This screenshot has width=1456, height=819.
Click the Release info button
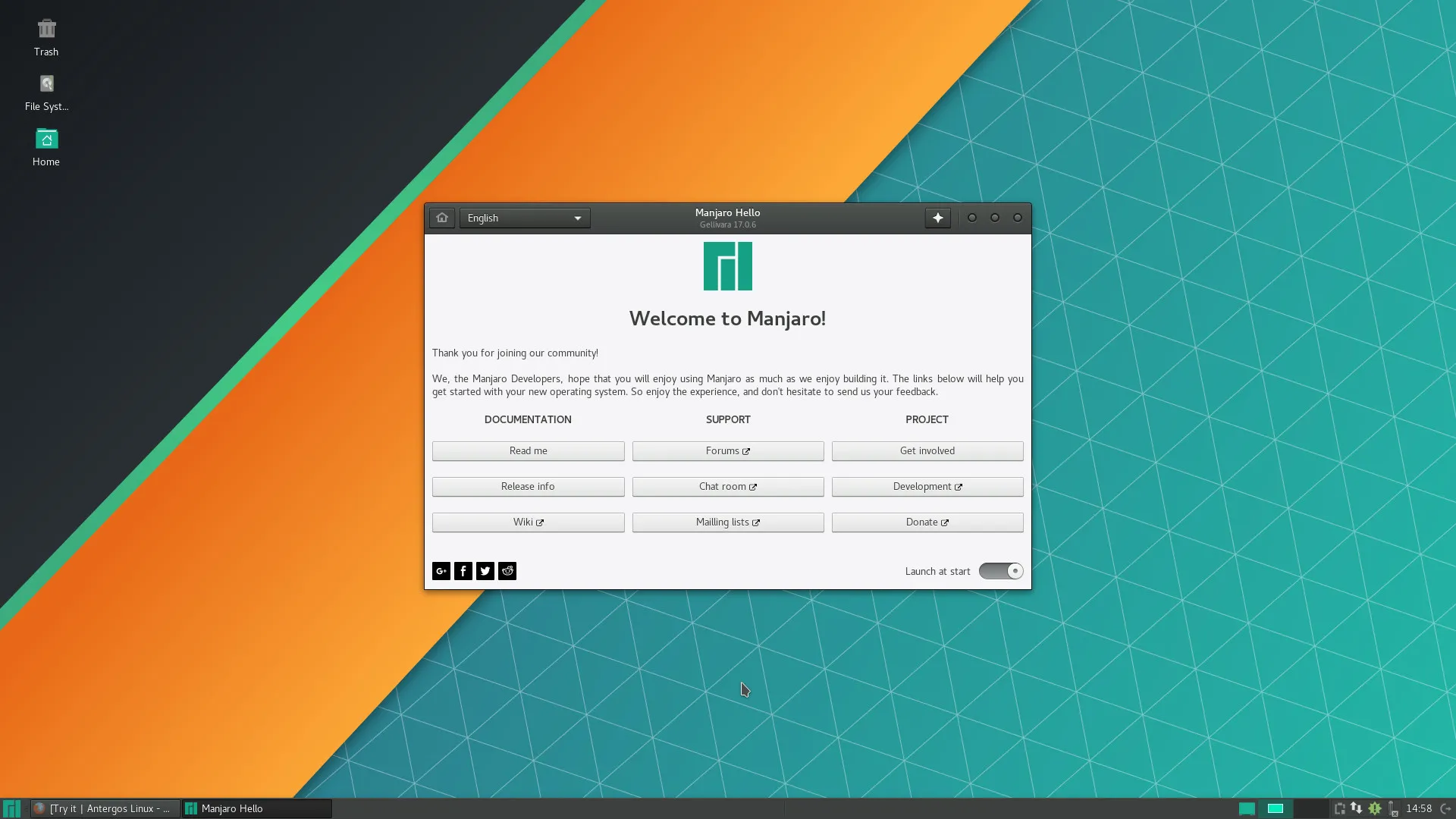point(528,486)
